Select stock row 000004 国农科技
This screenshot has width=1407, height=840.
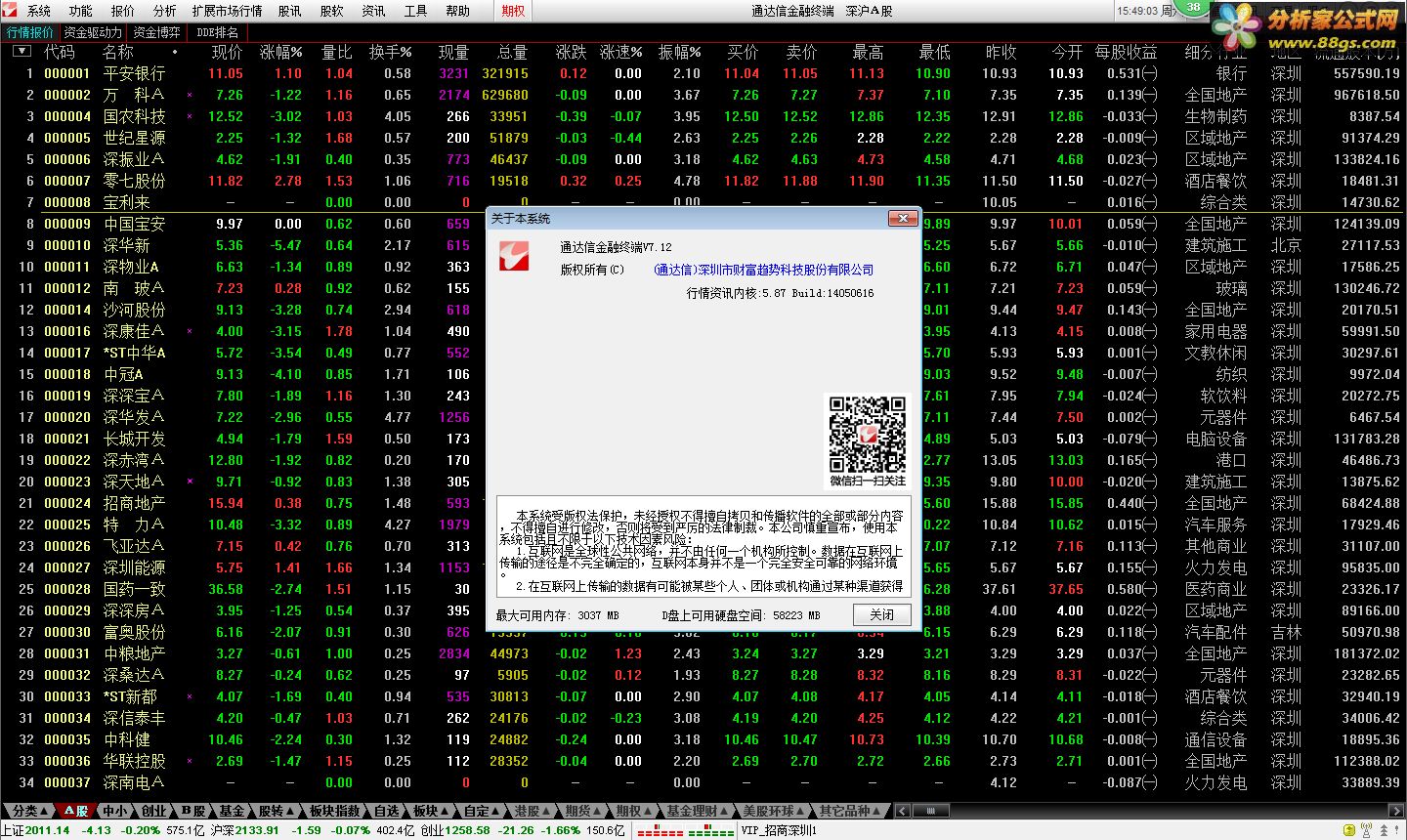(x=703, y=116)
